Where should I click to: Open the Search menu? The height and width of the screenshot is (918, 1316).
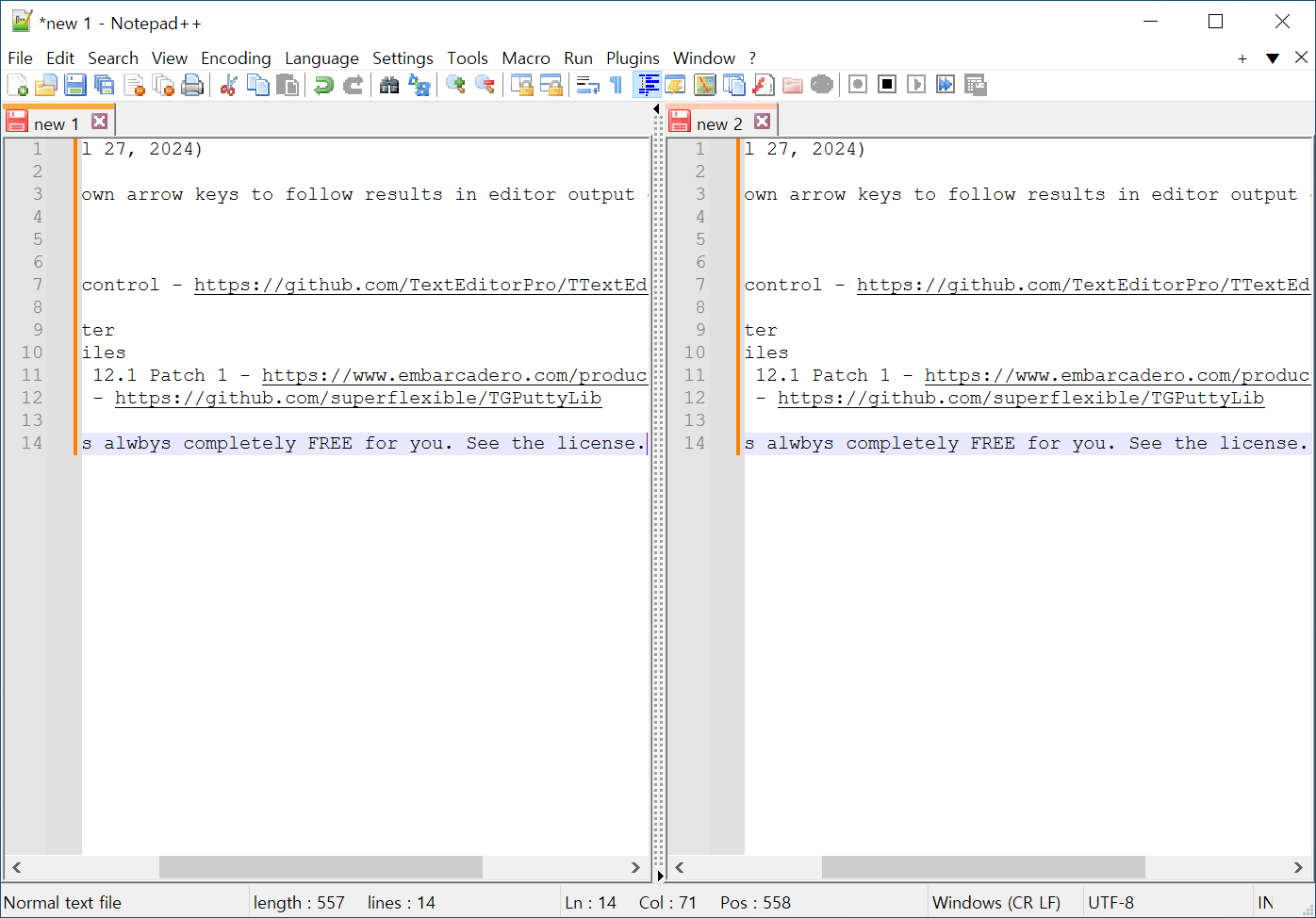tap(113, 58)
